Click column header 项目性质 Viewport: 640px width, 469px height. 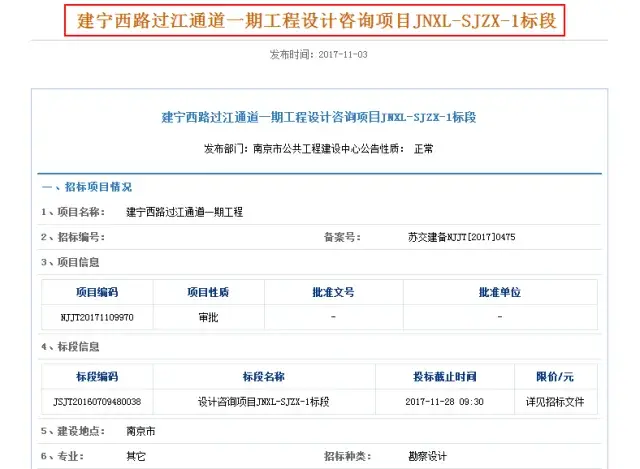pos(208,292)
